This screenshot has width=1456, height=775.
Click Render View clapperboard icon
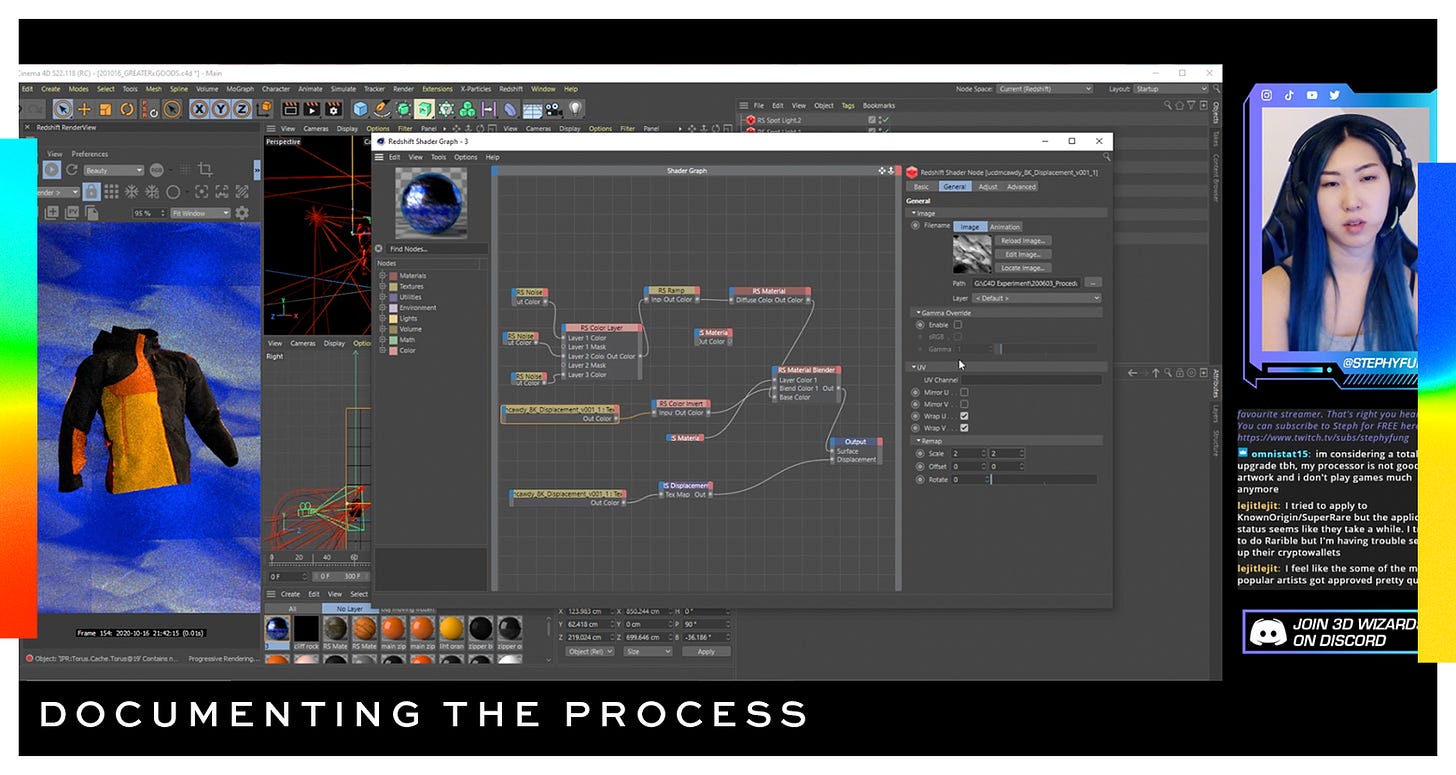[290, 109]
